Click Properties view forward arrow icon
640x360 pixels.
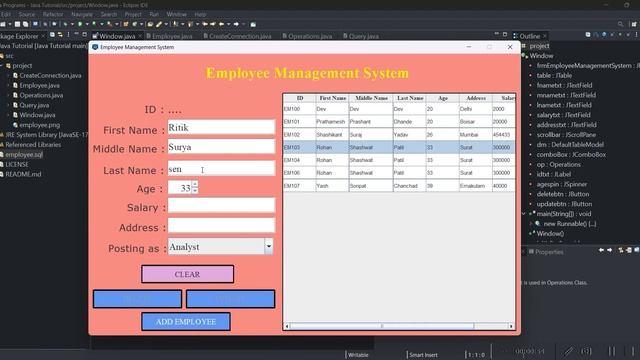pos(609,250)
